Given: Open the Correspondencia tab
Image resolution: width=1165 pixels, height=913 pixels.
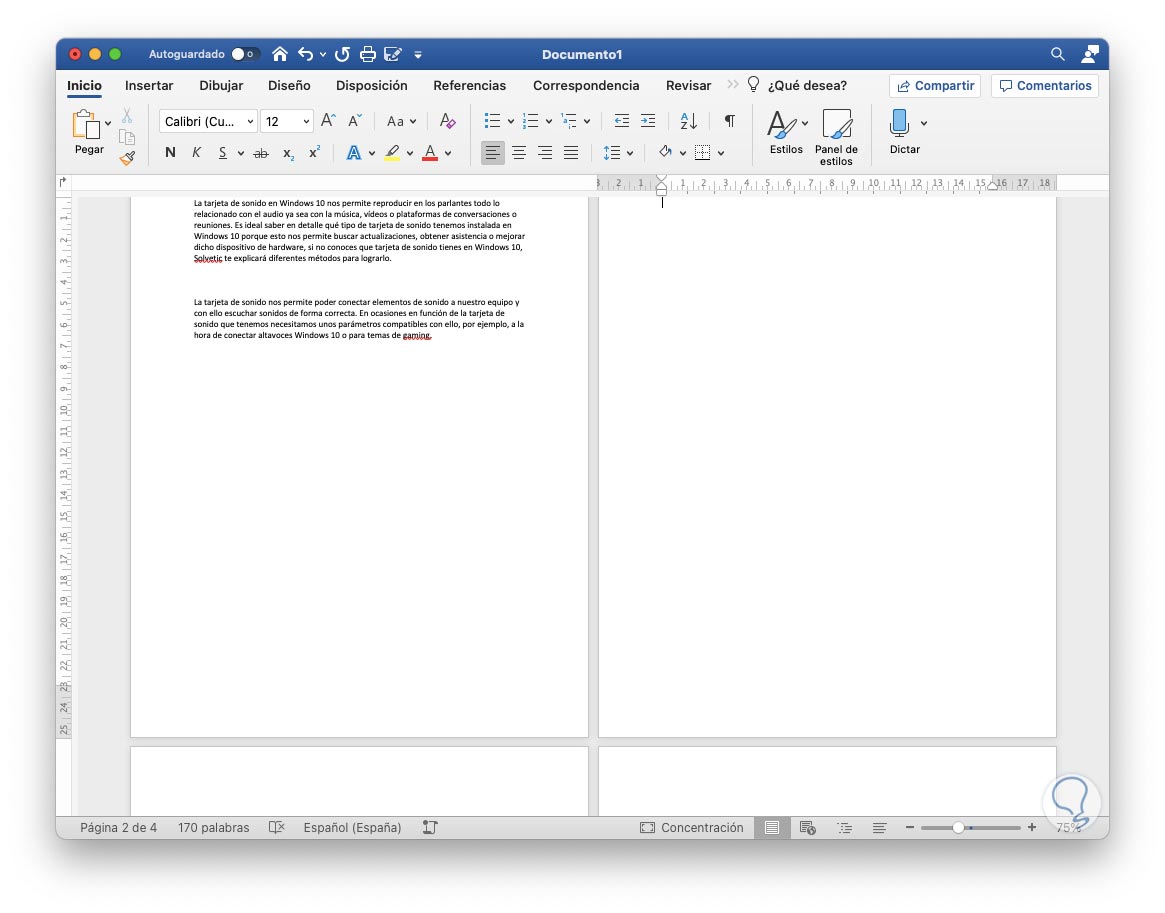Looking at the screenshot, I should 586,85.
